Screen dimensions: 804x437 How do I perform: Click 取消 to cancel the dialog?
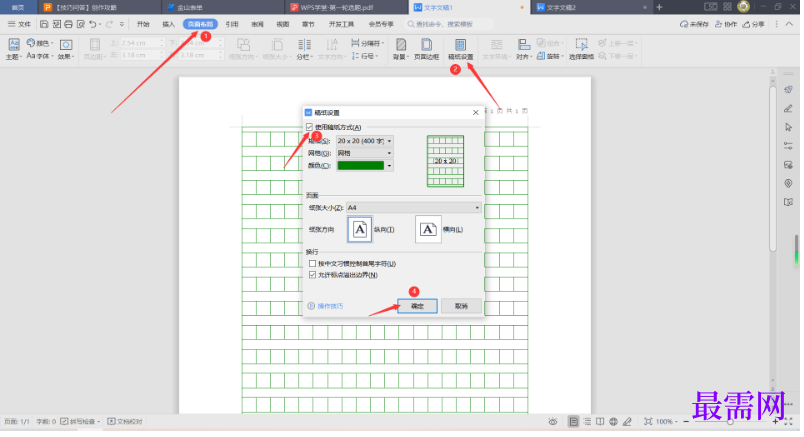[461, 306]
